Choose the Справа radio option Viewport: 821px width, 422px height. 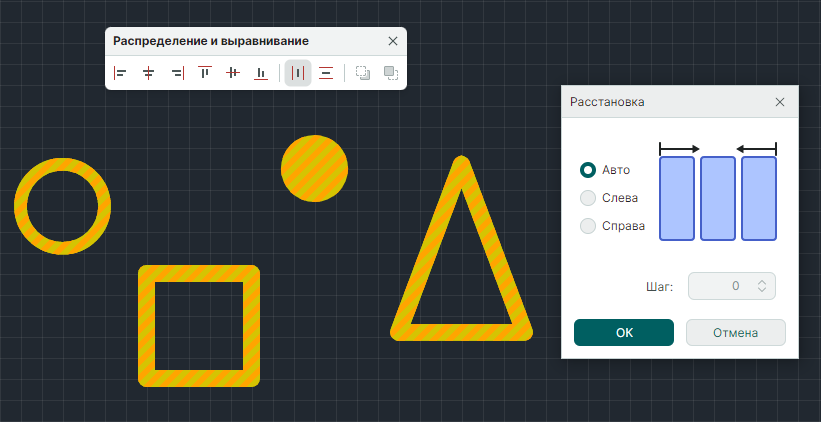(x=588, y=226)
